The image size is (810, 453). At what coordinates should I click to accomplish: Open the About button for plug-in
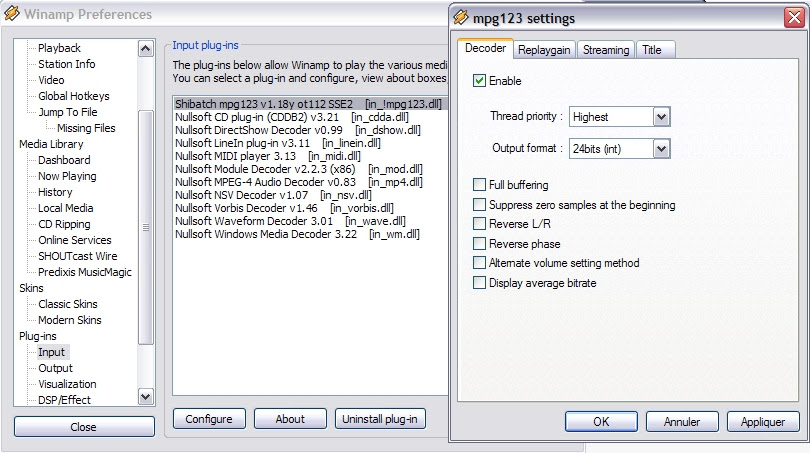tap(290, 419)
